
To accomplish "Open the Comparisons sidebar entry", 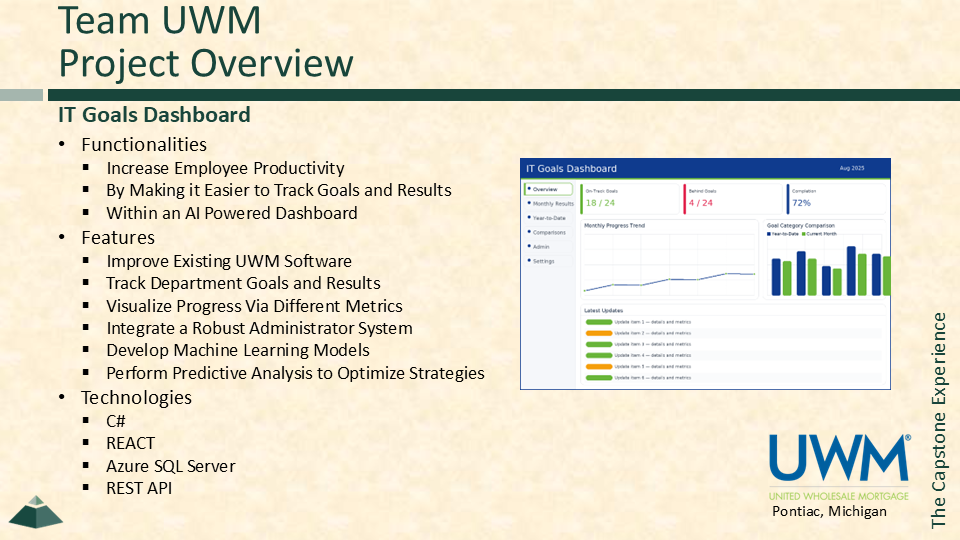I will pyautogui.click(x=549, y=232).
